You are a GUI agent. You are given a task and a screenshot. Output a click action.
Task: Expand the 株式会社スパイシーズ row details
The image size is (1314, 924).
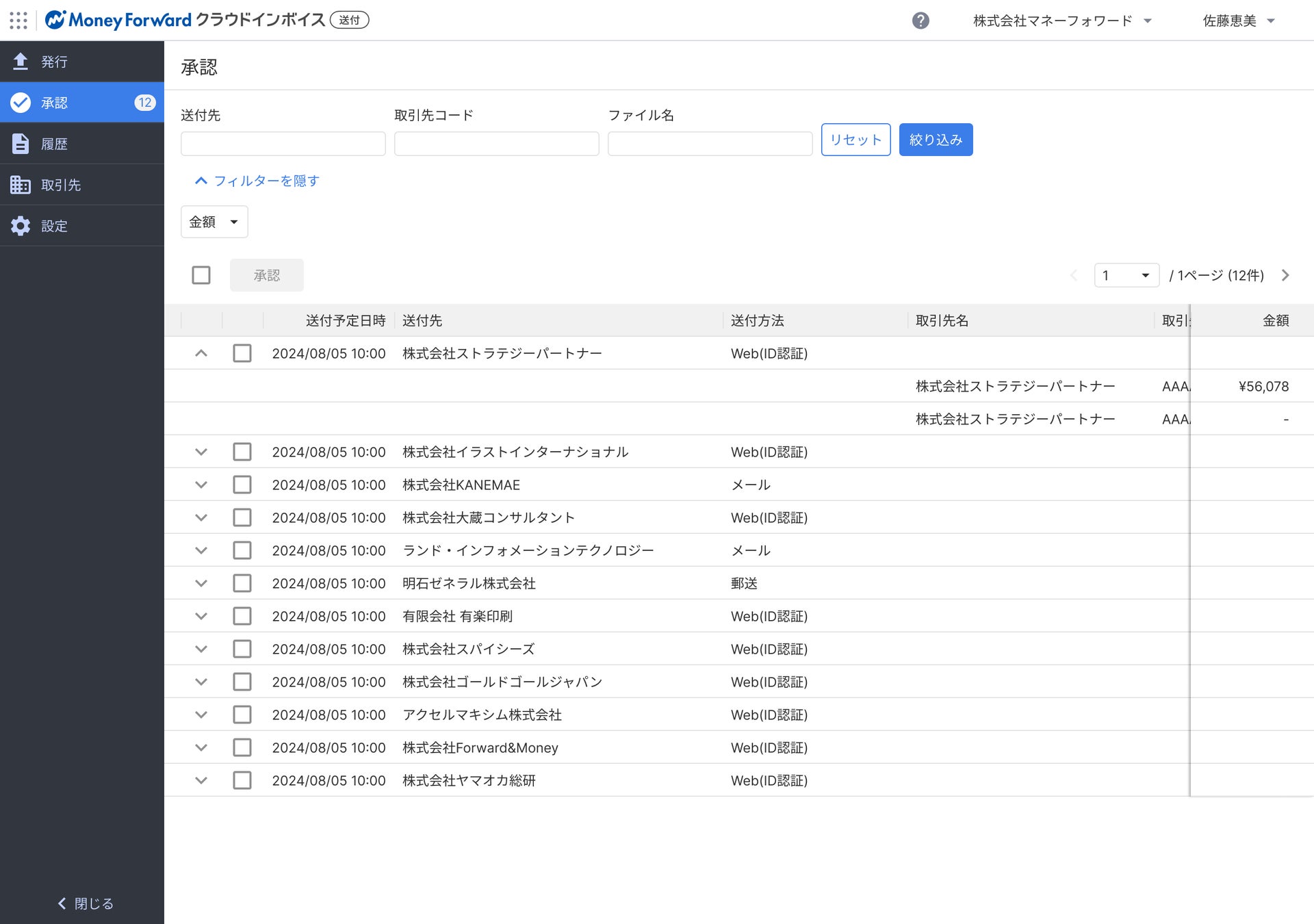(x=201, y=649)
